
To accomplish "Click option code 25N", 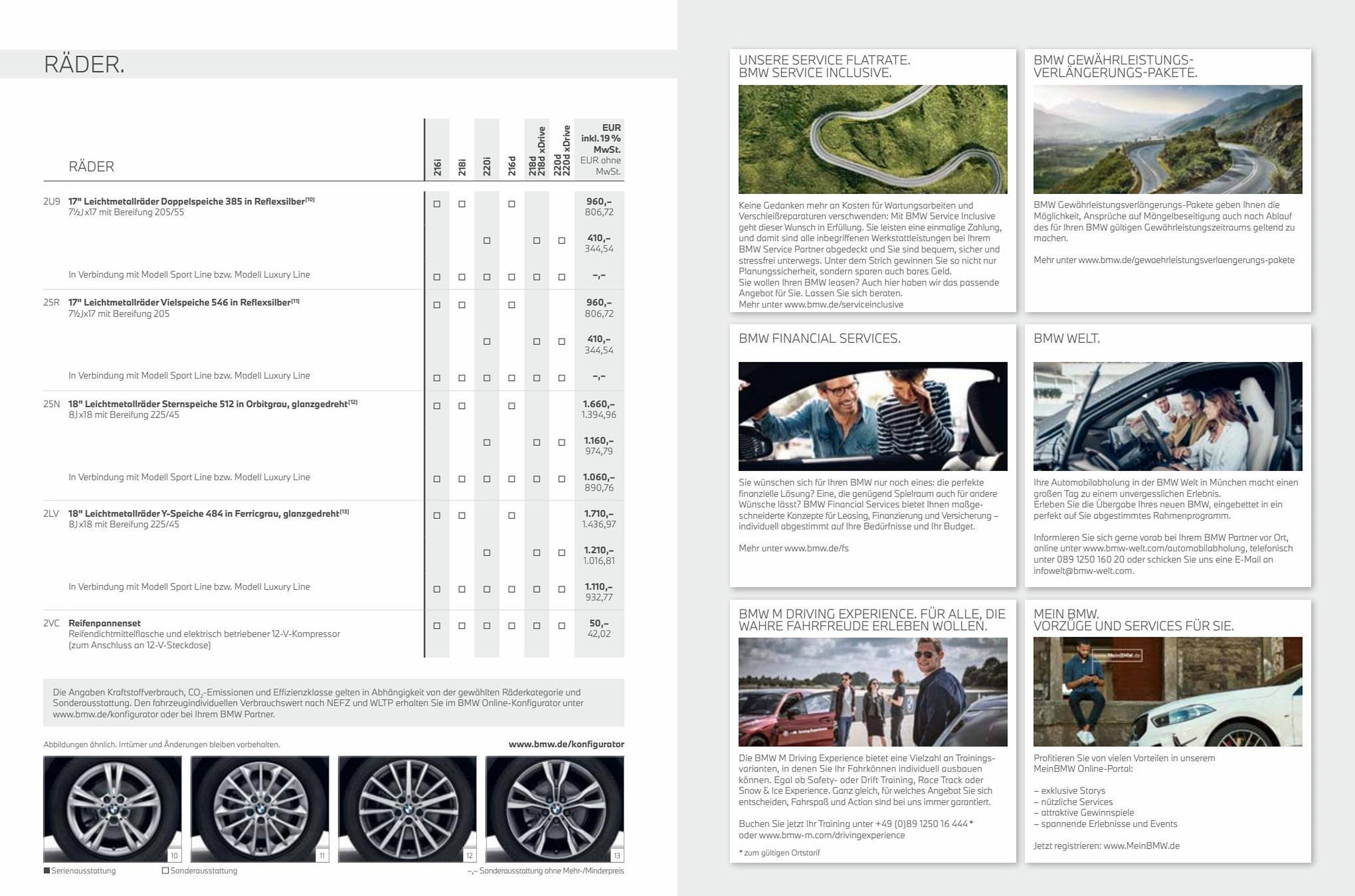I will point(52,404).
